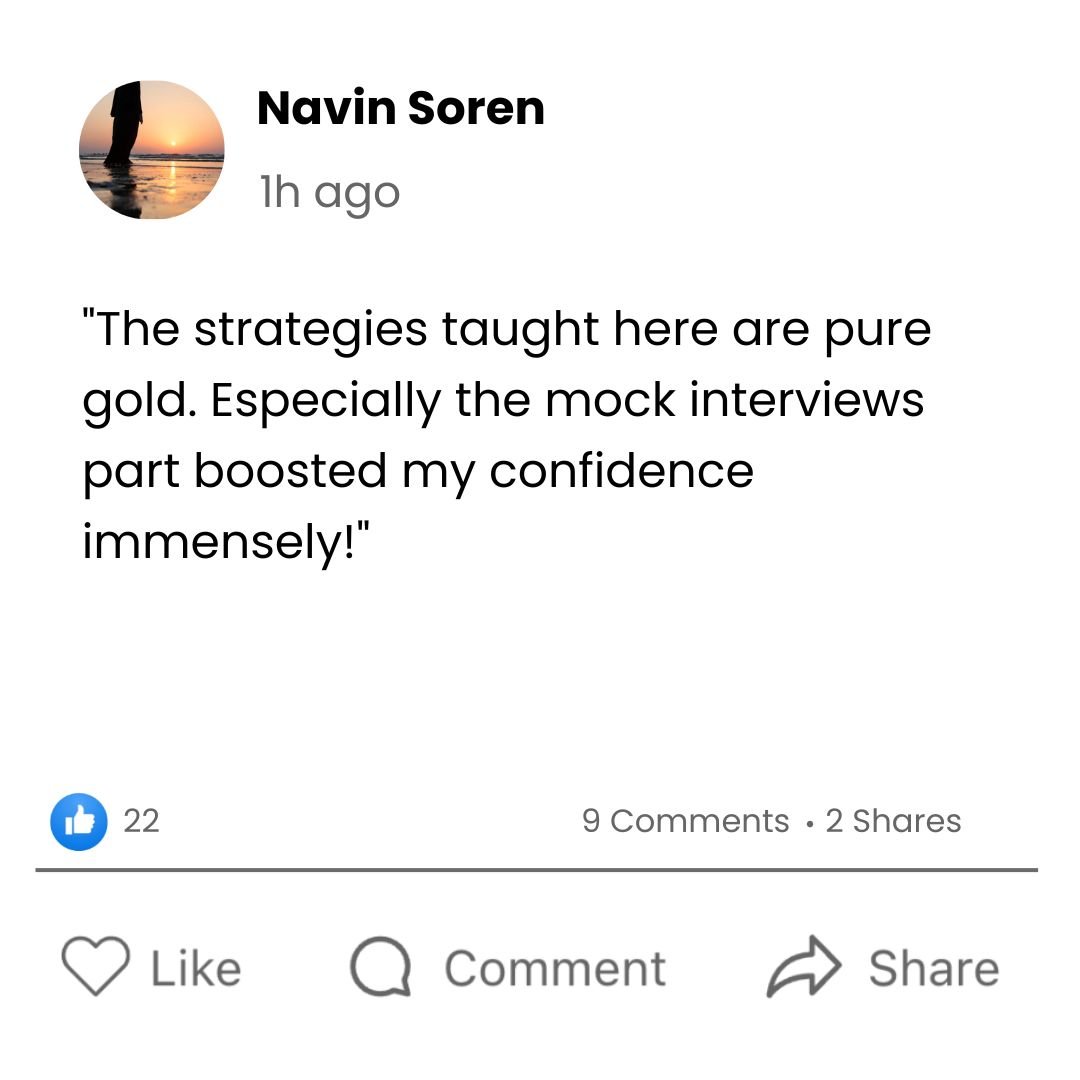
Task: Click the silhouette figure in the avatar
Action: 124,124
